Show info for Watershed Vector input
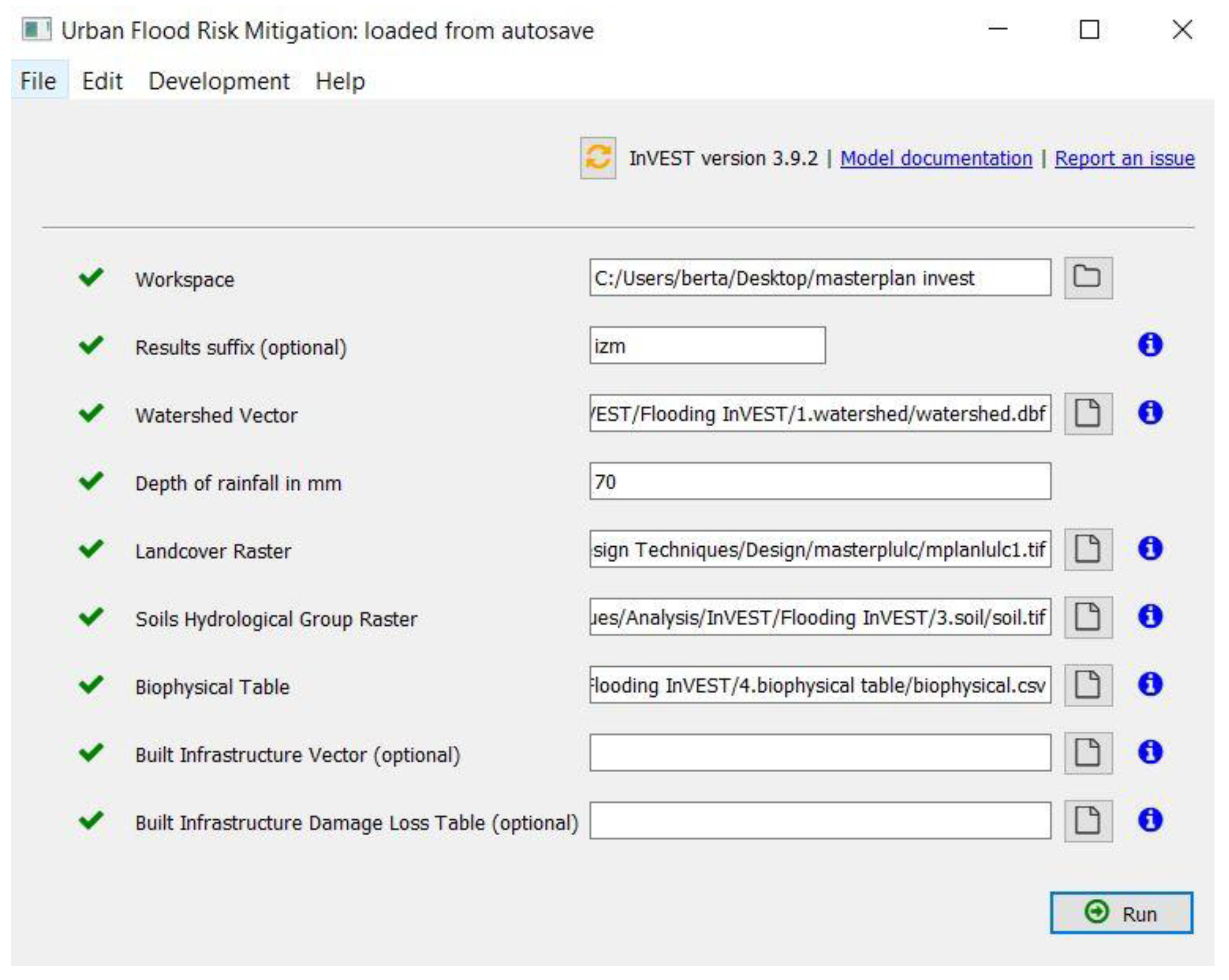 click(1150, 413)
